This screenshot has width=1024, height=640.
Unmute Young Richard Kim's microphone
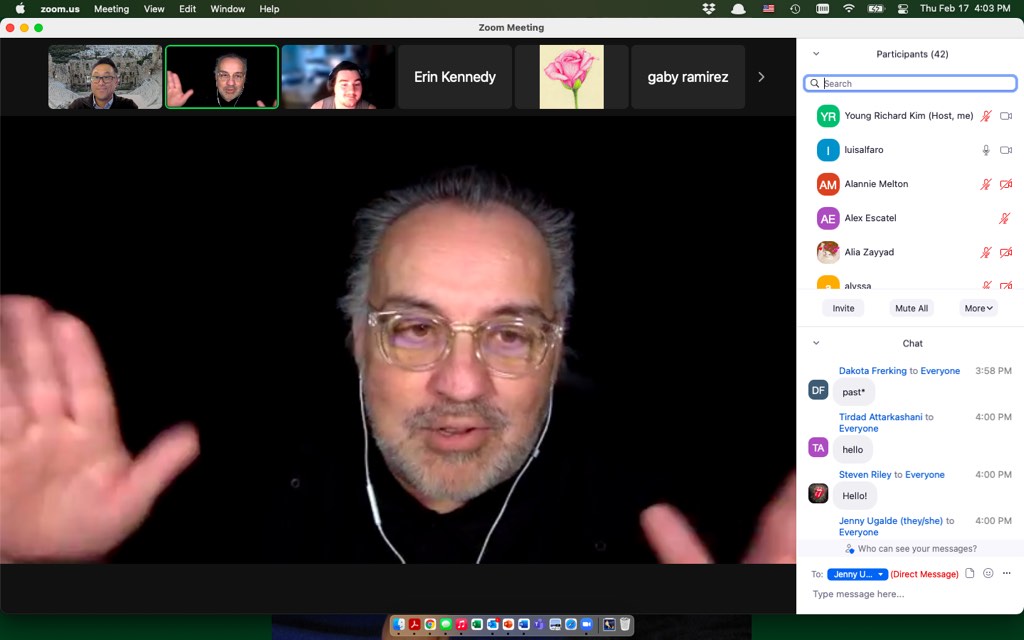point(986,116)
